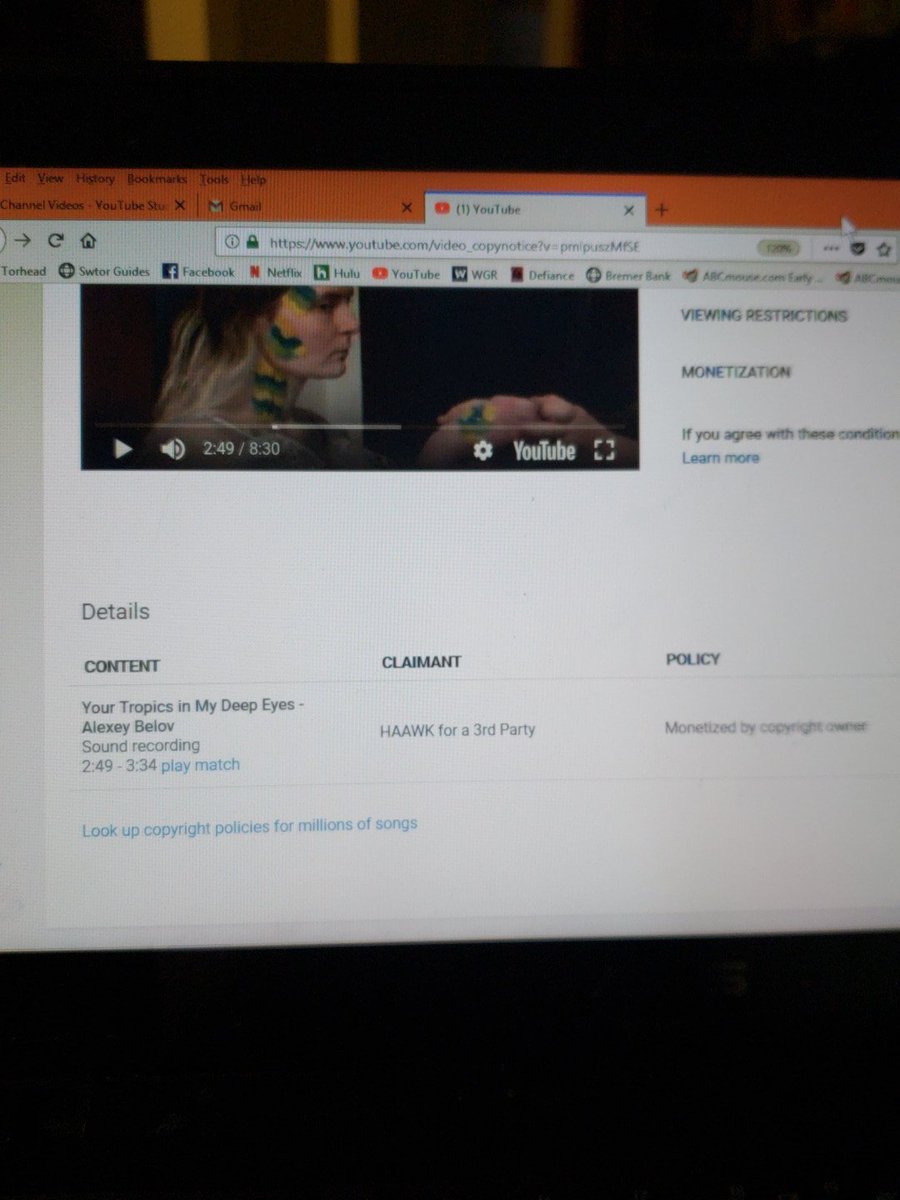The width and height of the screenshot is (900, 1200).
Task: Open the Facebook bookmark
Action: point(198,272)
